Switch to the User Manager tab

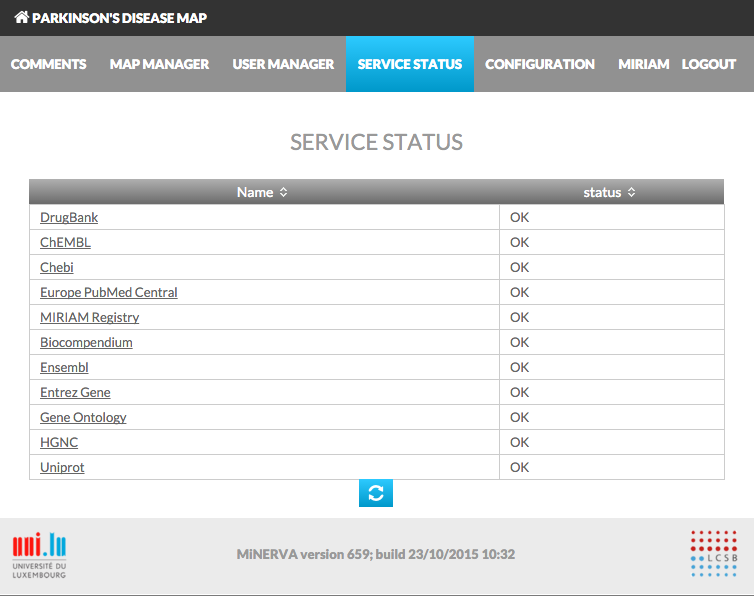(x=283, y=64)
